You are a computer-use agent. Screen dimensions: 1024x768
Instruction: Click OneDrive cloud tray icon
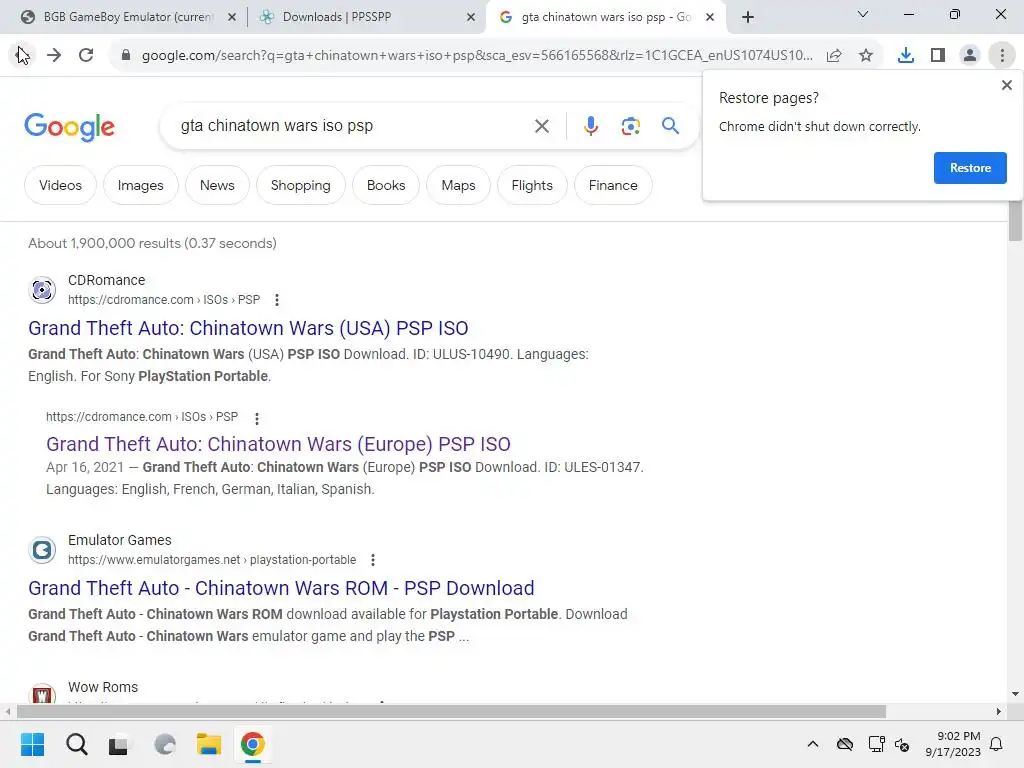tap(844, 744)
